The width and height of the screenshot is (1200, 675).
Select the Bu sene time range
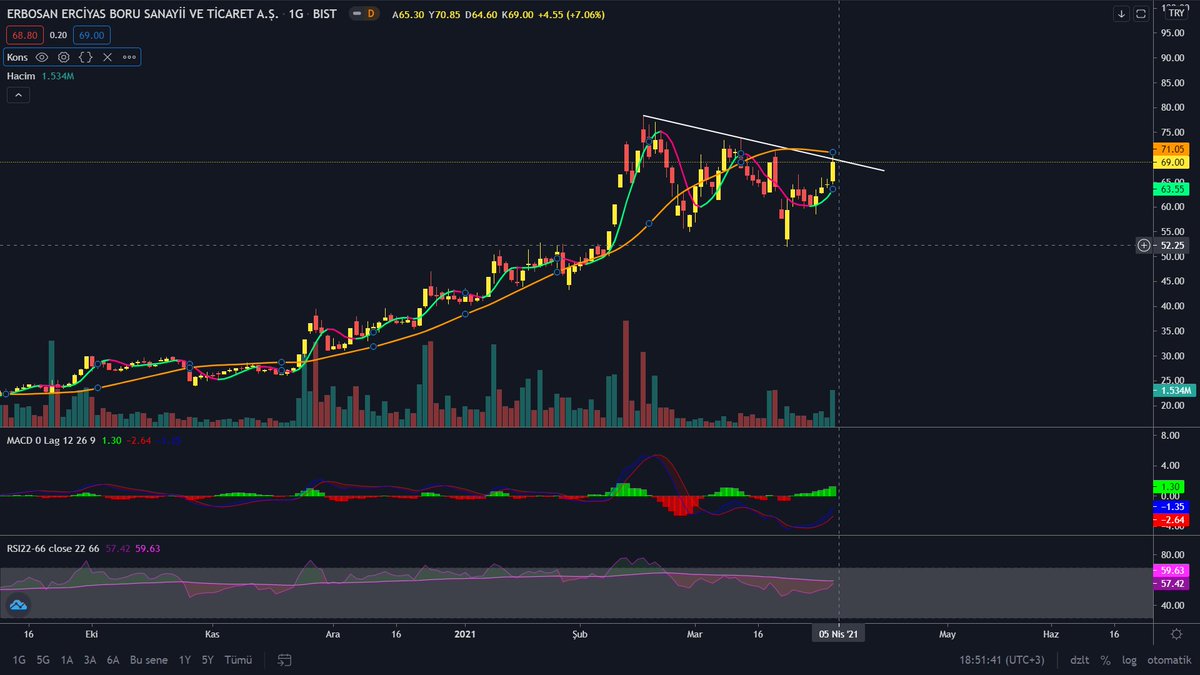(150, 660)
